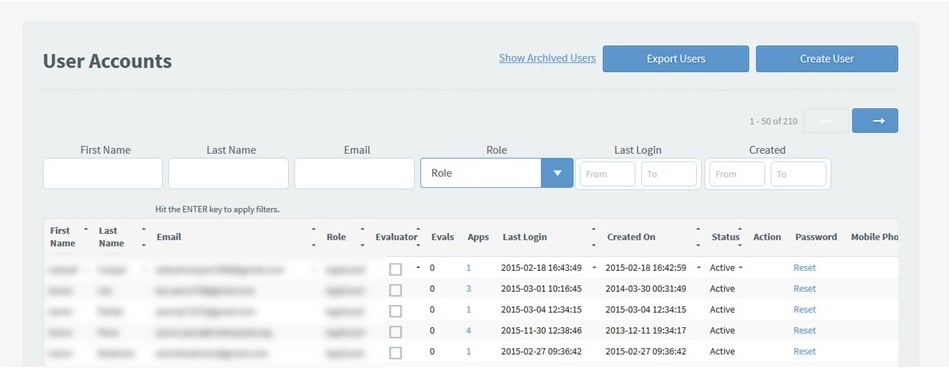Select Last Login cell 2015-03-01 10:16:45
This screenshot has width=949, height=368.
point(541,289)
